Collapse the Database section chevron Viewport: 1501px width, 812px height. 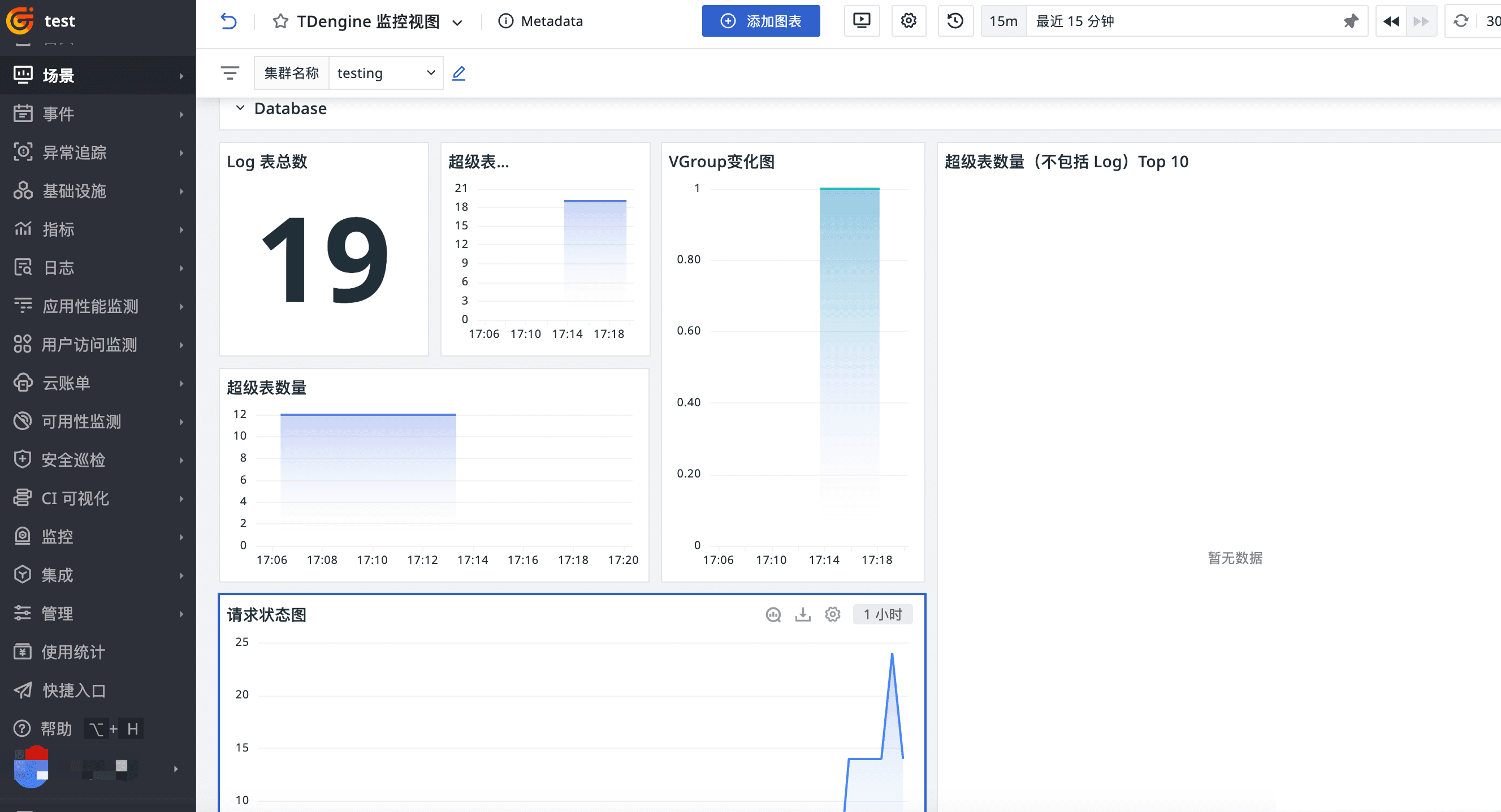(240, 108)
